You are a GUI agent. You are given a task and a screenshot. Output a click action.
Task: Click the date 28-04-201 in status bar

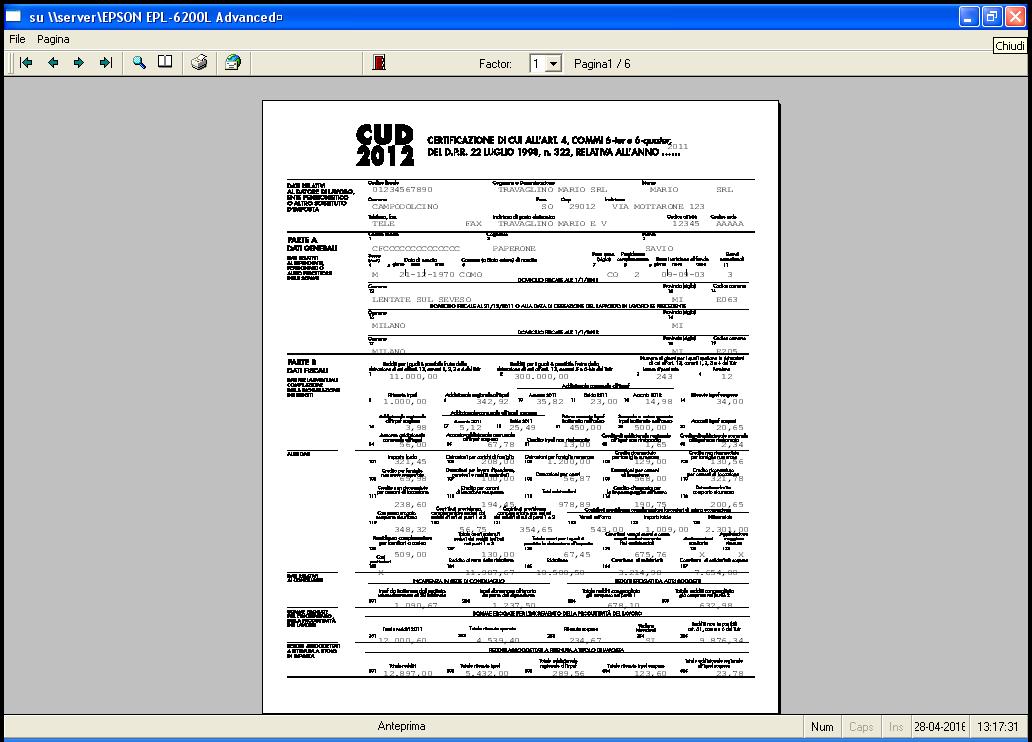(x=939, y=727)
